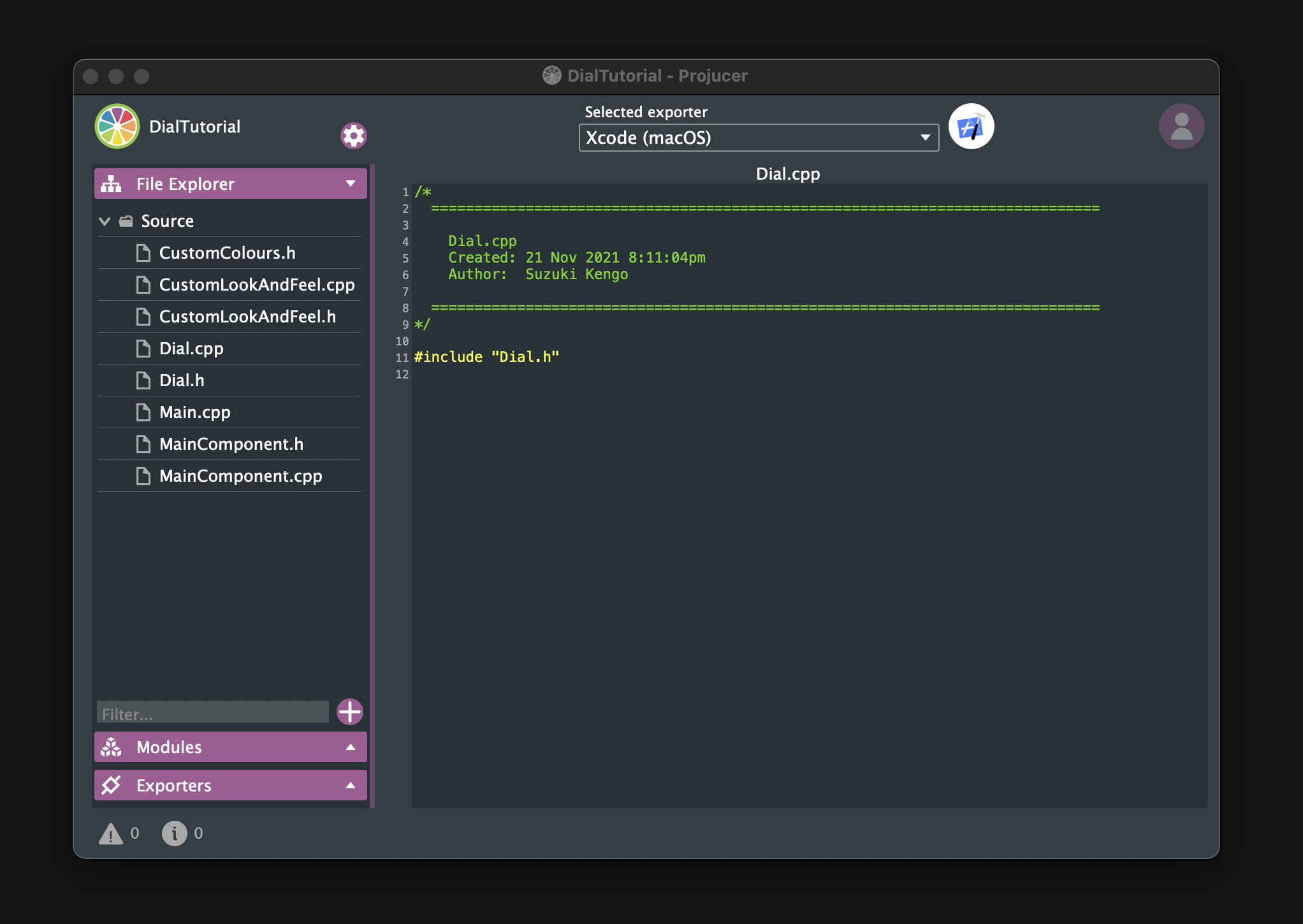The width and height of the screenshot is (1303, 924).
Task: Click the Xcode launch icon button
Action: click(969, 127)
